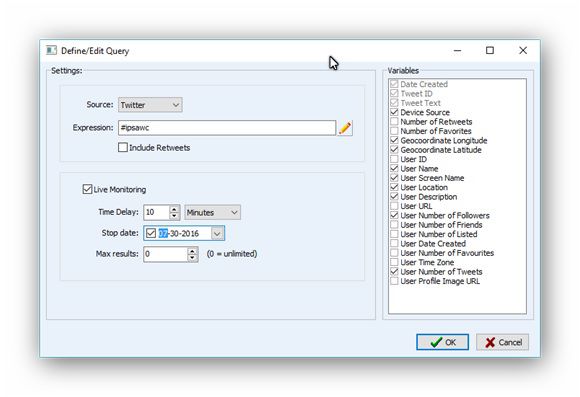Uncheck User Number of Followers variable
This screenshot has width=580, height=397.
[x=394, y=215]
